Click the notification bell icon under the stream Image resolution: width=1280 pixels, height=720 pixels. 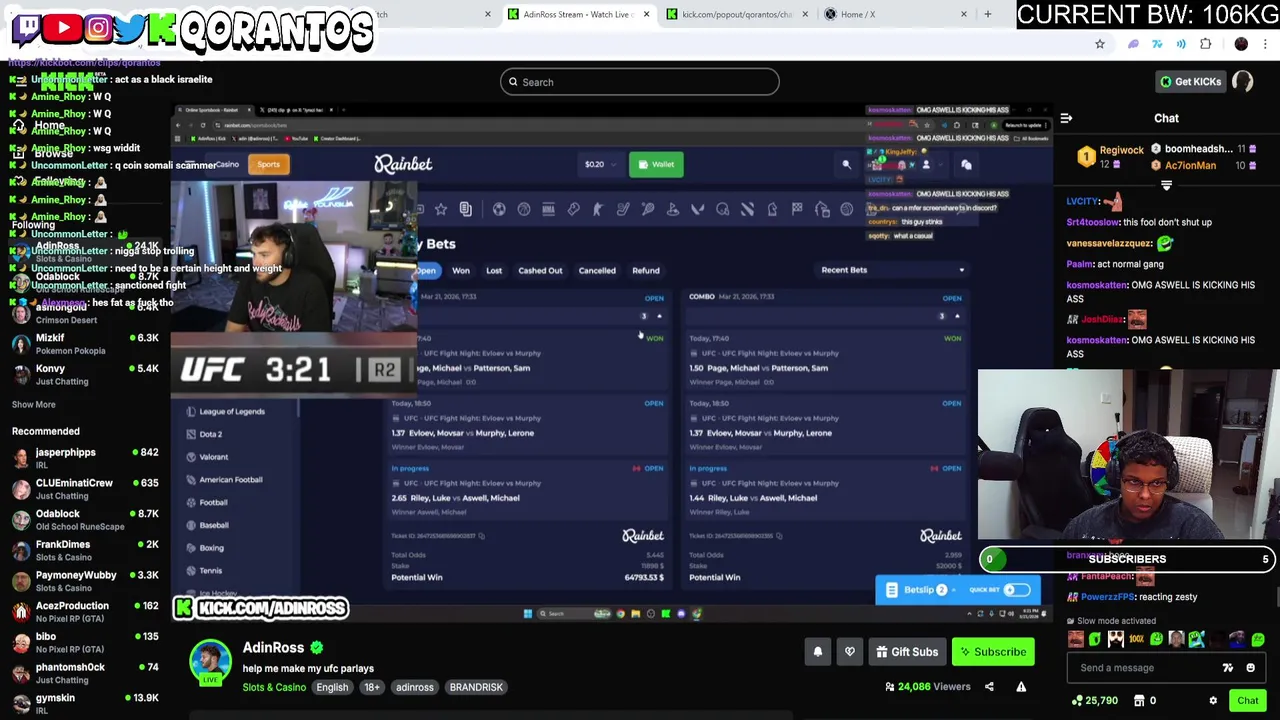[817, 652]
